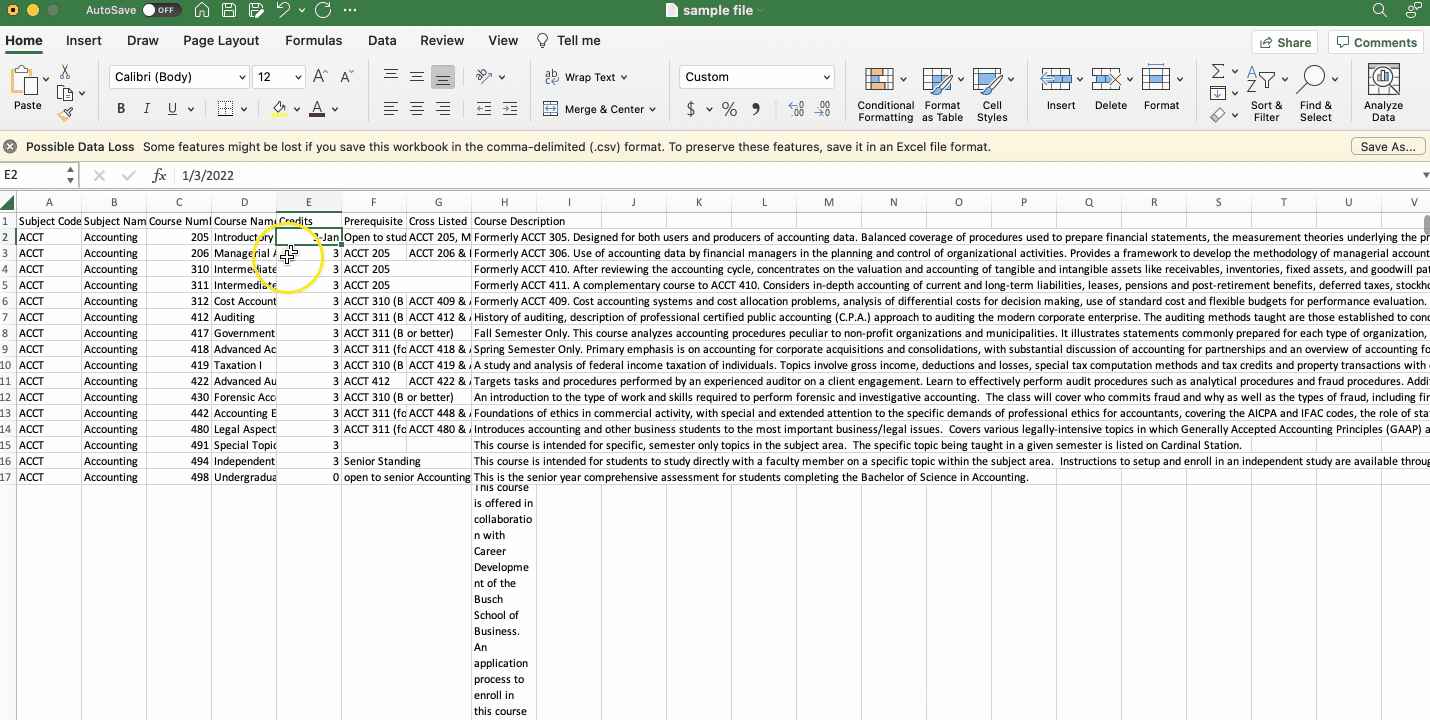The height and width of the screenshot is (720, 1430).
Task: Toggle the AutoSave switch
Action: (161, 10)
